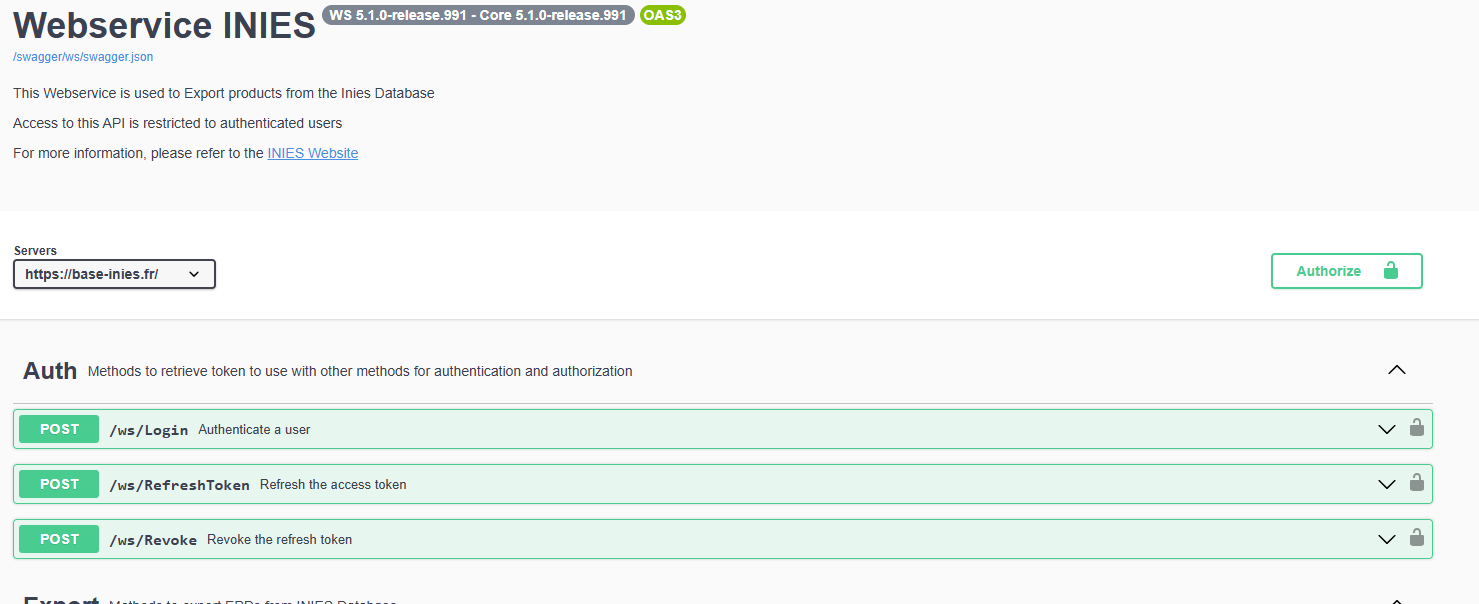Click the POST badge for /ws/RefreshToken
This screenshot has width=1479, height=604.
(59, 484)
